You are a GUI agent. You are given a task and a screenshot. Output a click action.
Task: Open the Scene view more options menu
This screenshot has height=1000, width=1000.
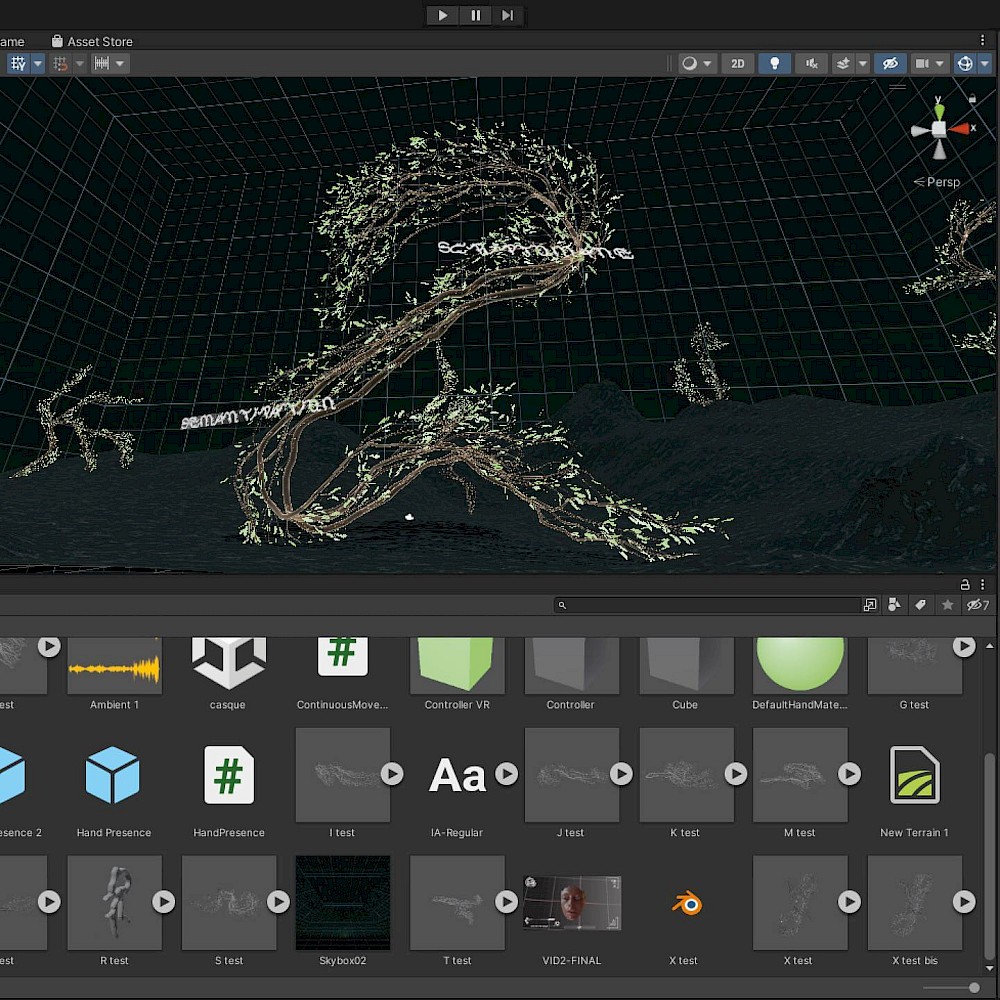pyautogui.click(x=982, y=40)
